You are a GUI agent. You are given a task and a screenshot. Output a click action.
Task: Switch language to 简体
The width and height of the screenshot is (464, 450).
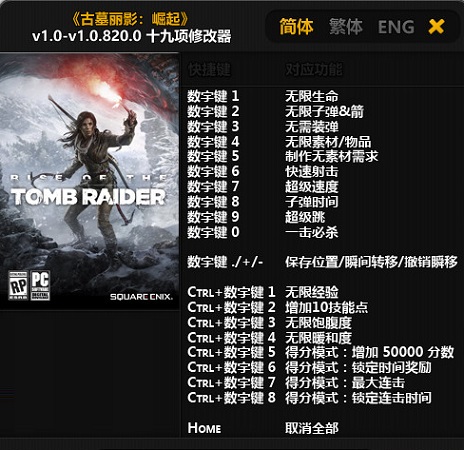[x=296, y=27]
